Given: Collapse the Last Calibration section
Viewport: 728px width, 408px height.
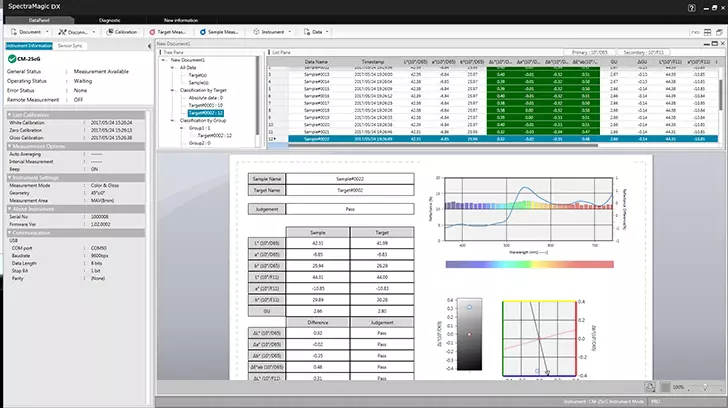Looking at the screenshot, I should [9, 115].
